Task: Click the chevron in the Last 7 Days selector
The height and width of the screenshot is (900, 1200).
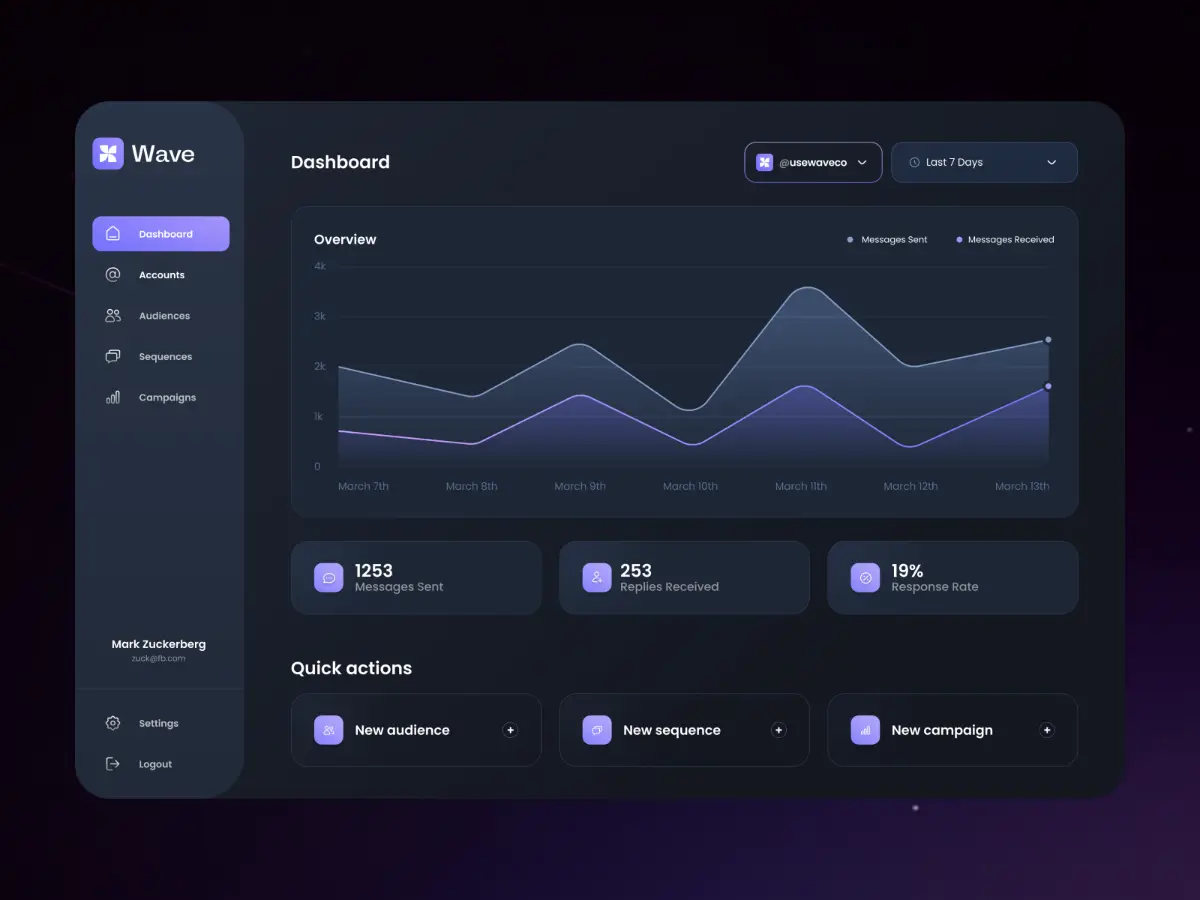Action: (x=1051, y=163)
